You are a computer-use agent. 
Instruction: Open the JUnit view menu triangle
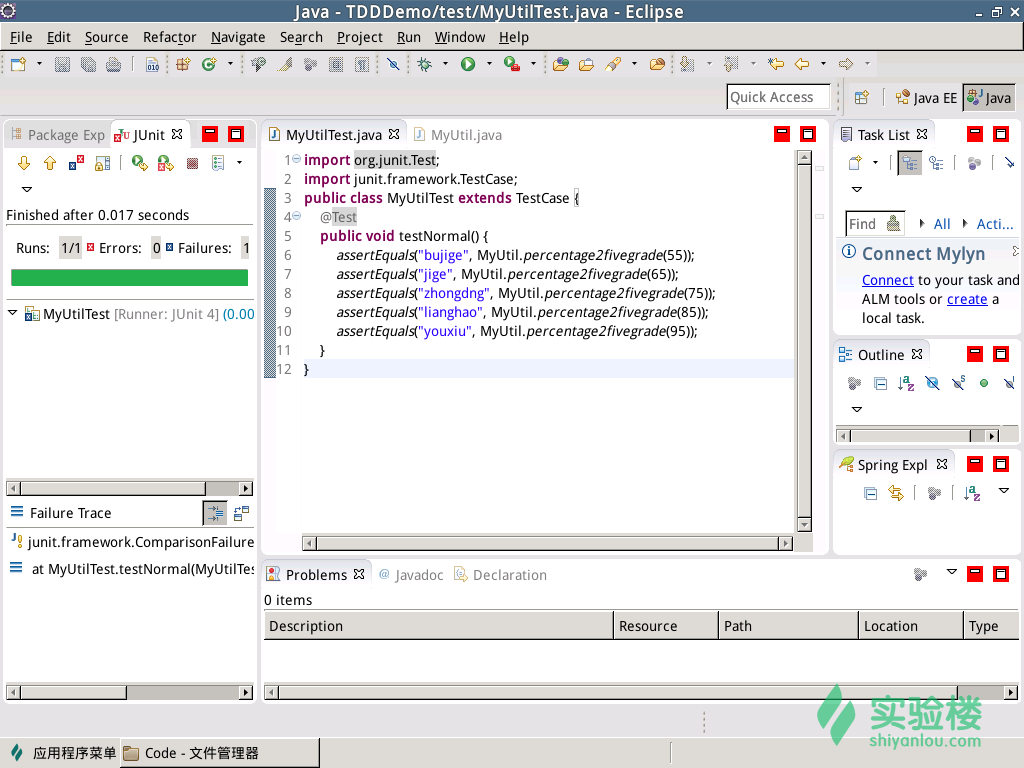27,189
